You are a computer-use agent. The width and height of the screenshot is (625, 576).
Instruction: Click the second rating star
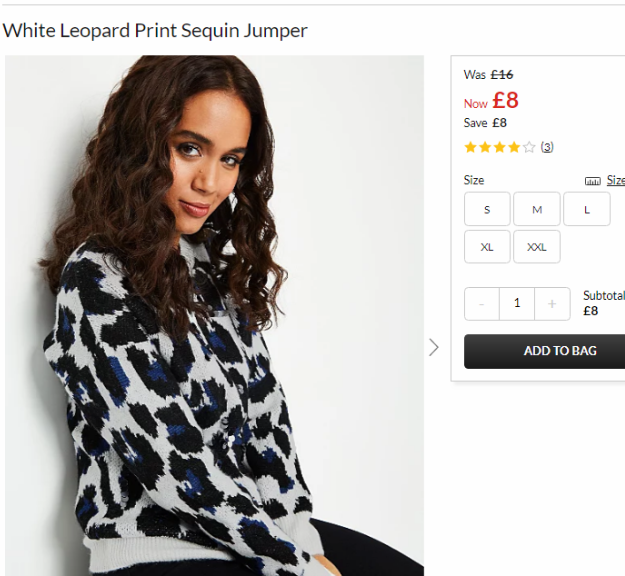click(485, 147)
